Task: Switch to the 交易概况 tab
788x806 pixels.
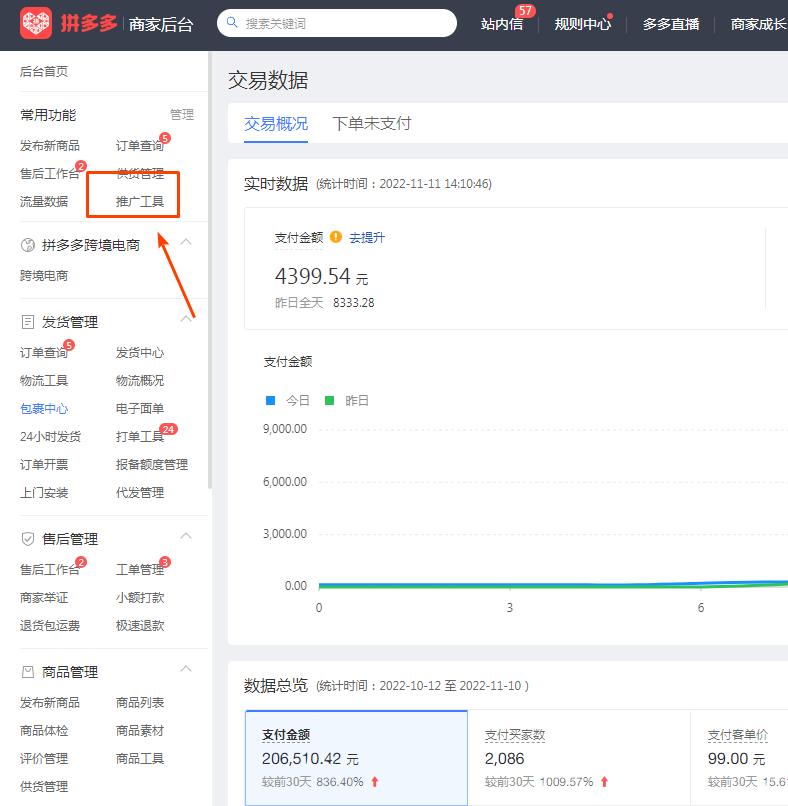Action: [276, 124]
